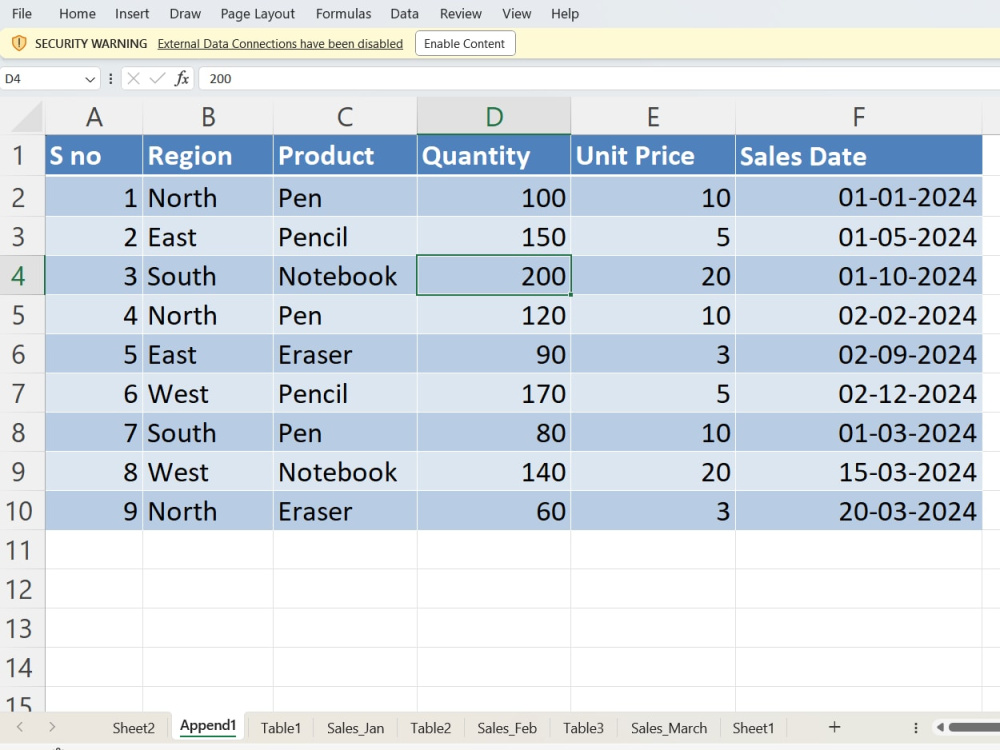Image resolution: width=1000 pixels, height=750 pixels.
Task: Click horizontal scrollbar left arrow
Action: tap(940, 727)
